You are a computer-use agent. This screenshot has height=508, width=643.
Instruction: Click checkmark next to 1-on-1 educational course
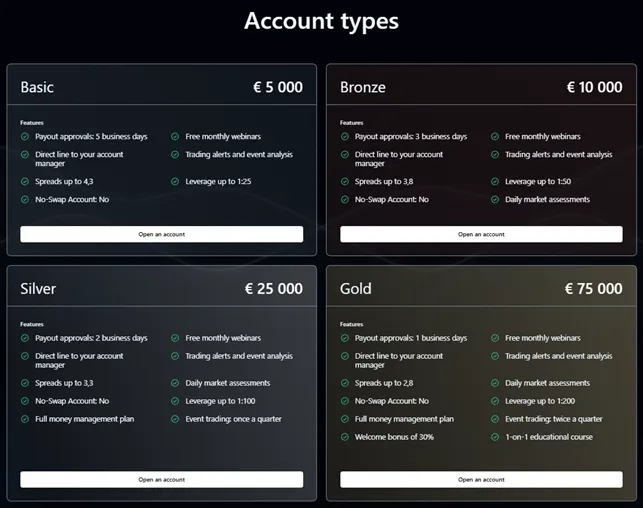tap(495, 437)
